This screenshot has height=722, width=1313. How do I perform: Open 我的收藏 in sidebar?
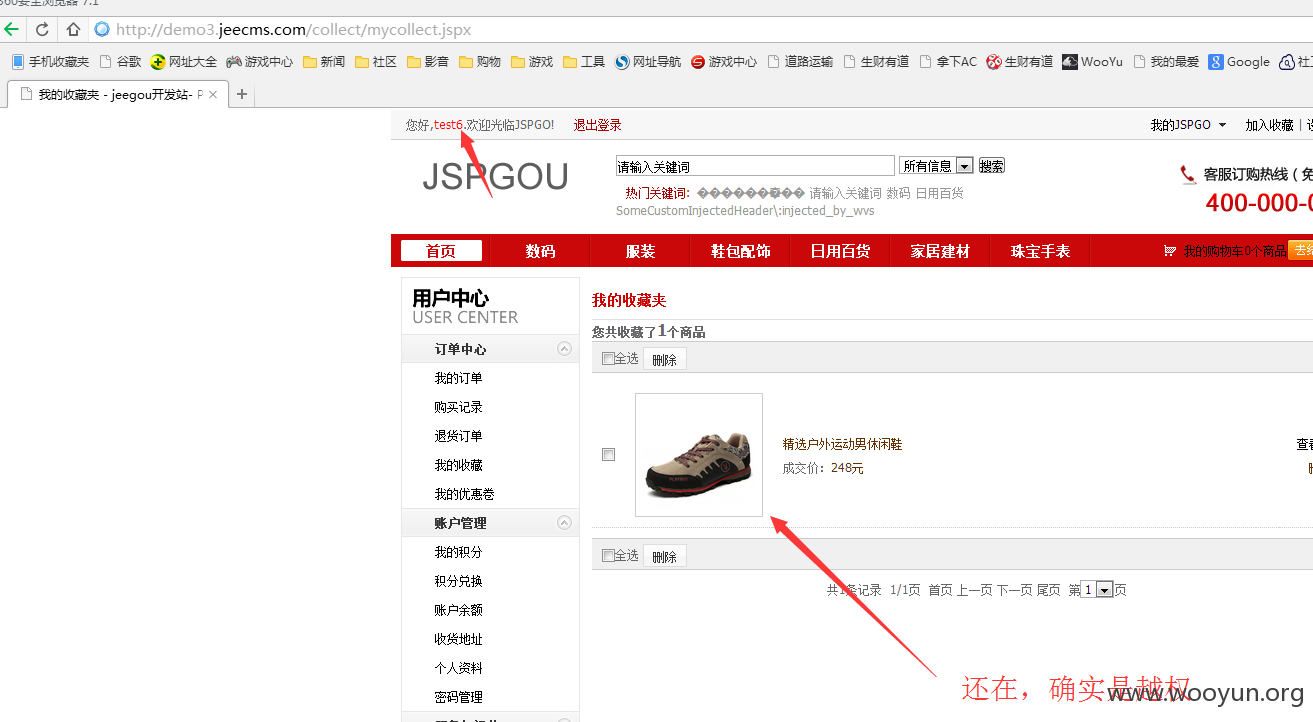(459, 465)
